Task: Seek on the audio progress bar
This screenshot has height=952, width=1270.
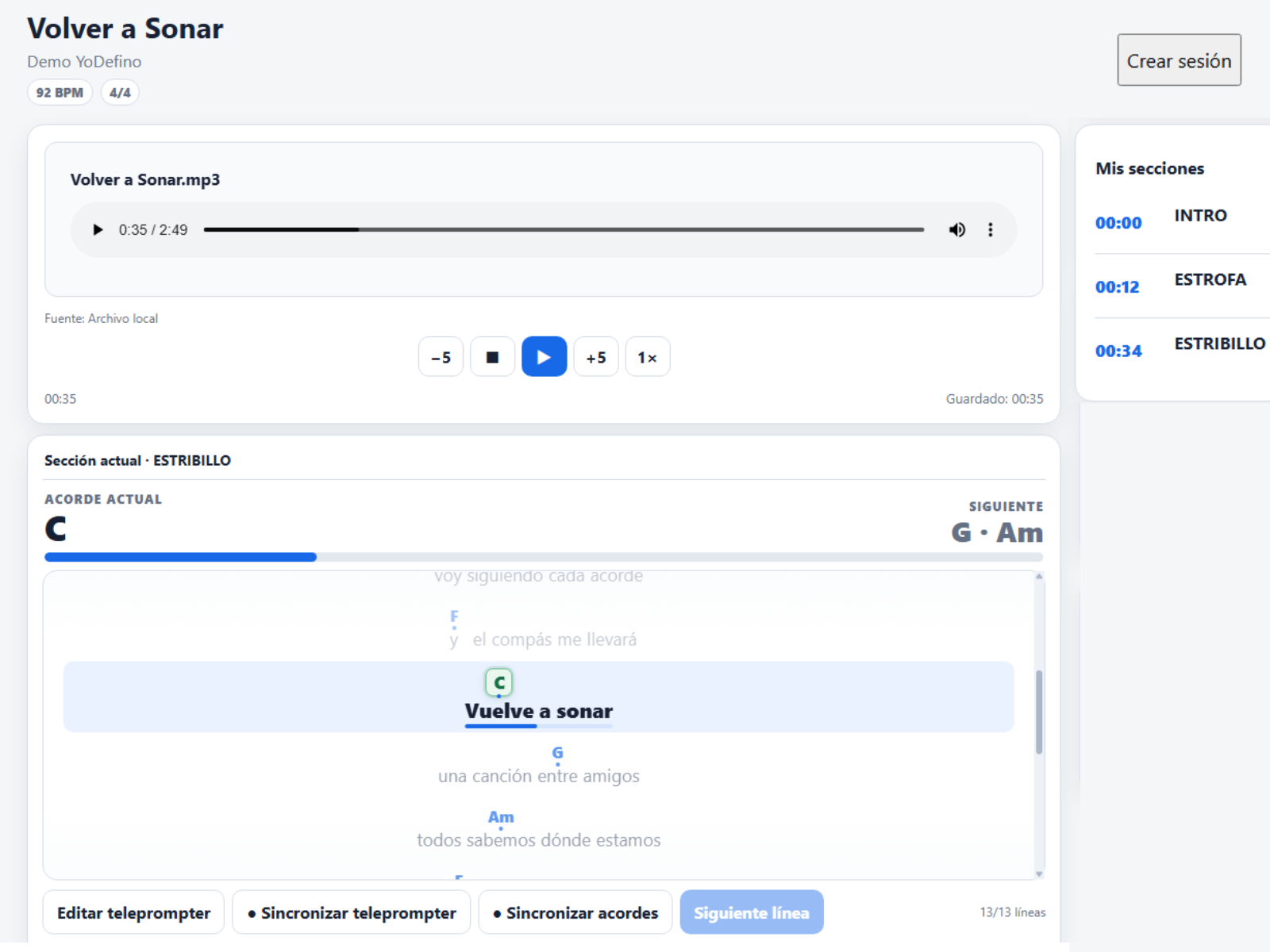Action: click(564, 230)
